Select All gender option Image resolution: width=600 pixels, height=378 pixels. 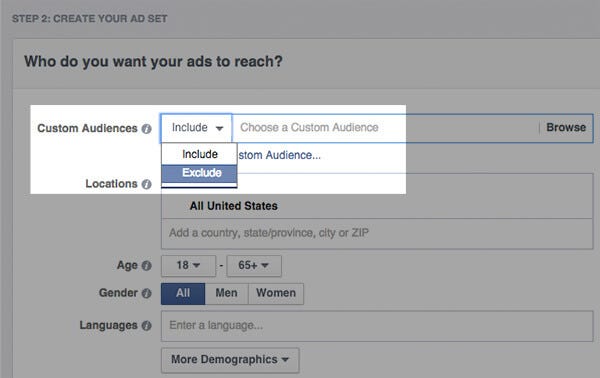click(183, 293)
